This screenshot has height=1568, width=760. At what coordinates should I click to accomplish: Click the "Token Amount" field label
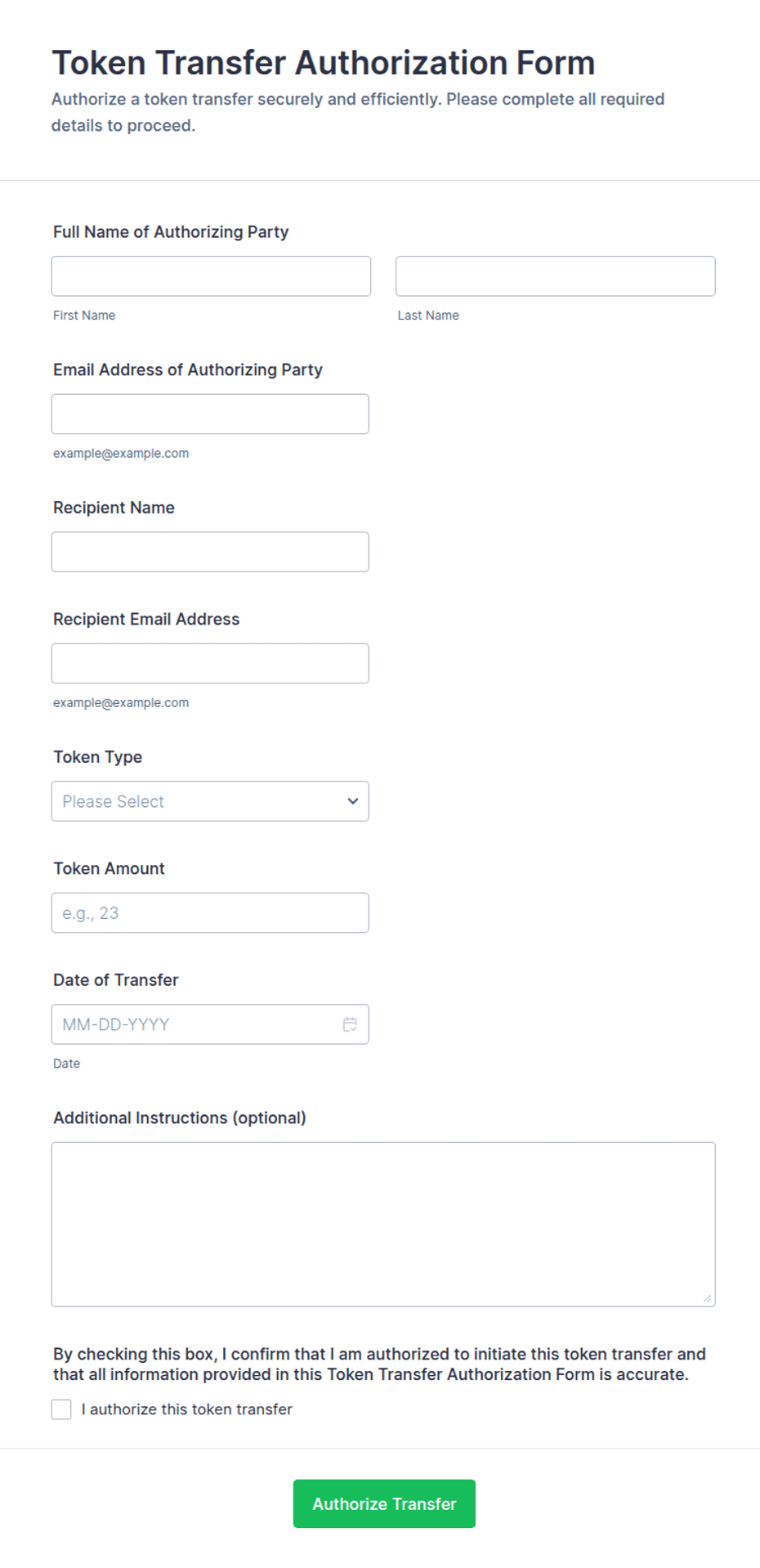tap(110, 868)
